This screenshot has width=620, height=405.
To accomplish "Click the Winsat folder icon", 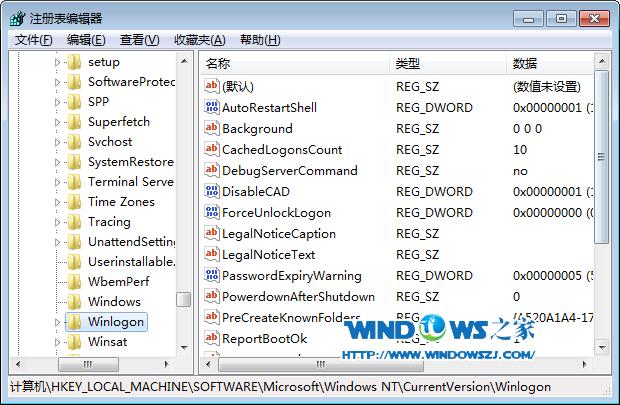I will 74,342.
